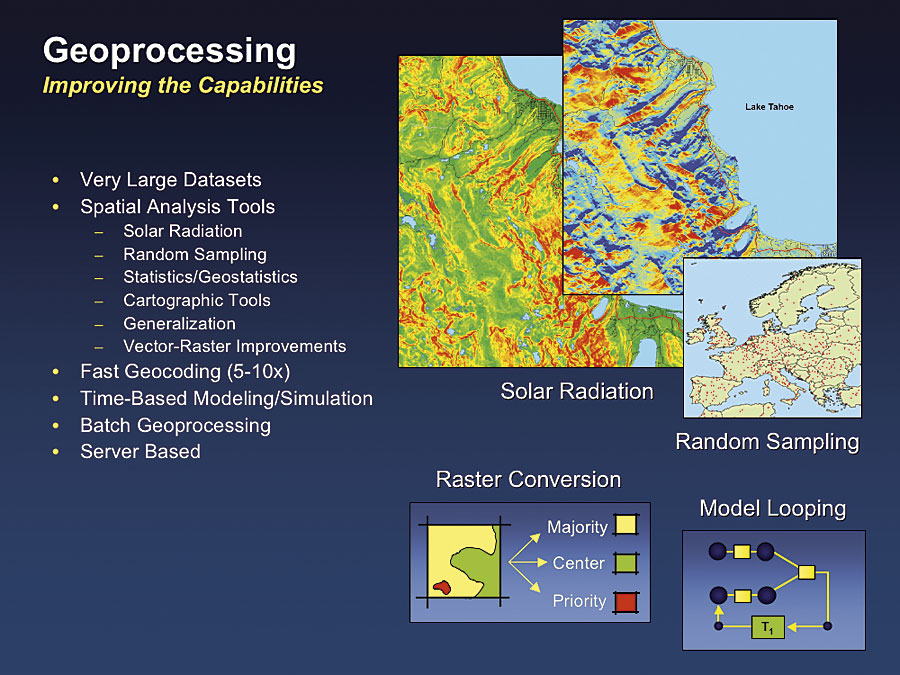Click the yellow square in the top model row
This screenshot has width=900, height=675.
[x=742, y=552]
